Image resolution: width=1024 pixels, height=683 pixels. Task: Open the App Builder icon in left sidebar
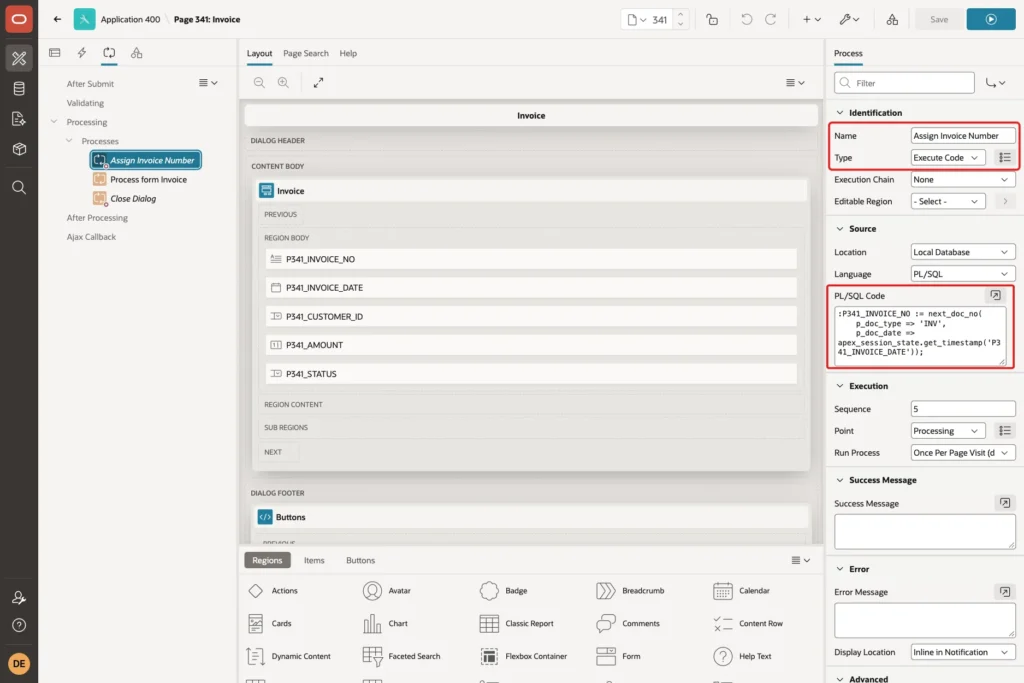[x=19, y=58]
